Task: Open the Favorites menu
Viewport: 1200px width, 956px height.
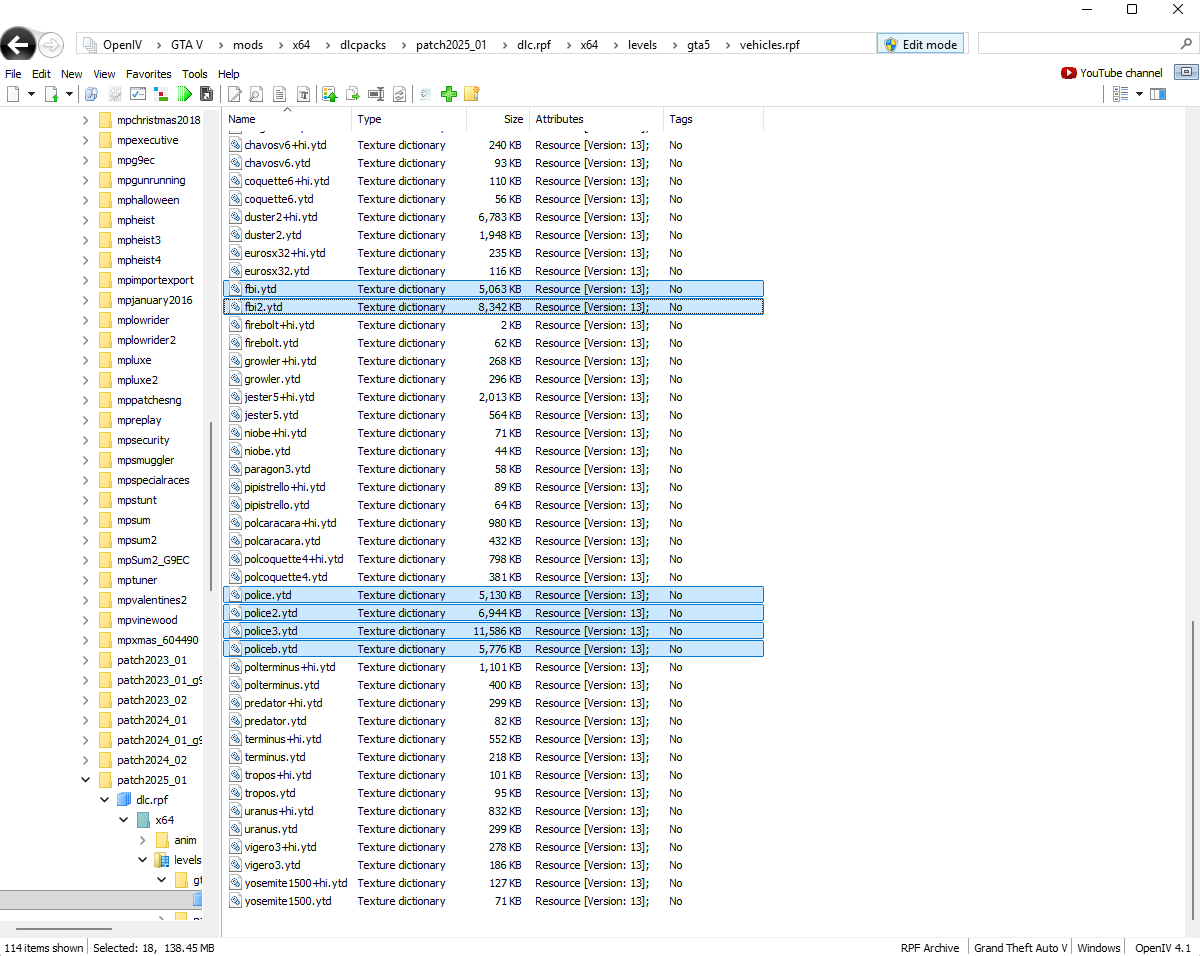Action: click(x=148, y=74)
